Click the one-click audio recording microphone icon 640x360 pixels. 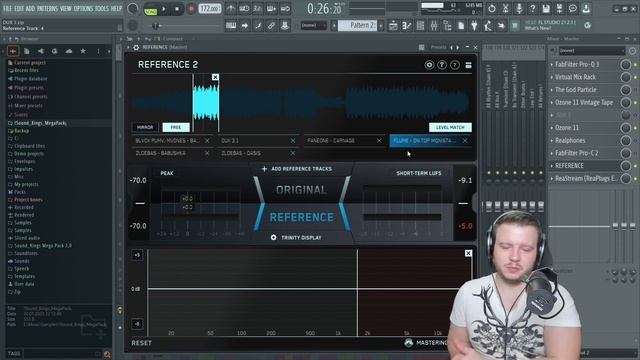519,8
